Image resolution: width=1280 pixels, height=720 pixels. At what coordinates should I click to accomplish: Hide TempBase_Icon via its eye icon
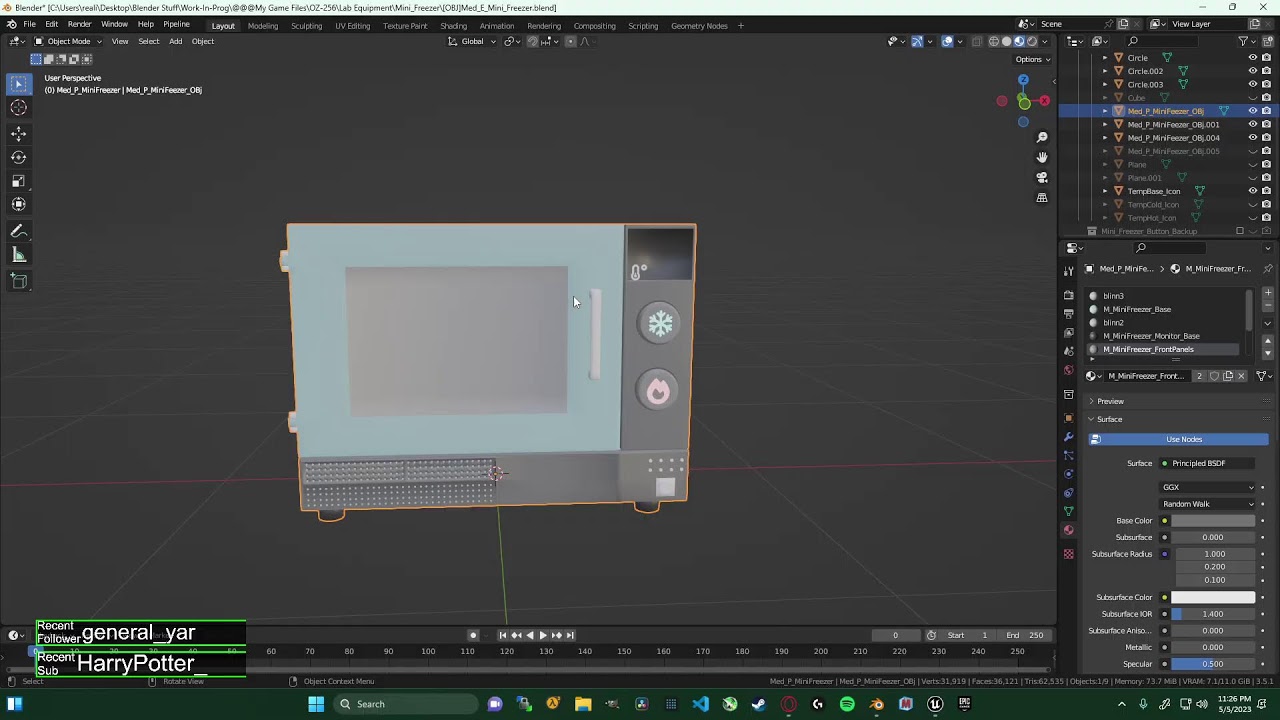pyautogui.click(x=1252, y=191)
